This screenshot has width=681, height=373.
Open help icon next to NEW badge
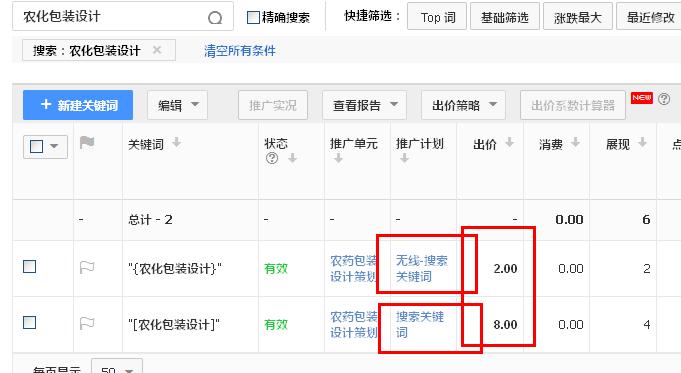tap(664, 99)
